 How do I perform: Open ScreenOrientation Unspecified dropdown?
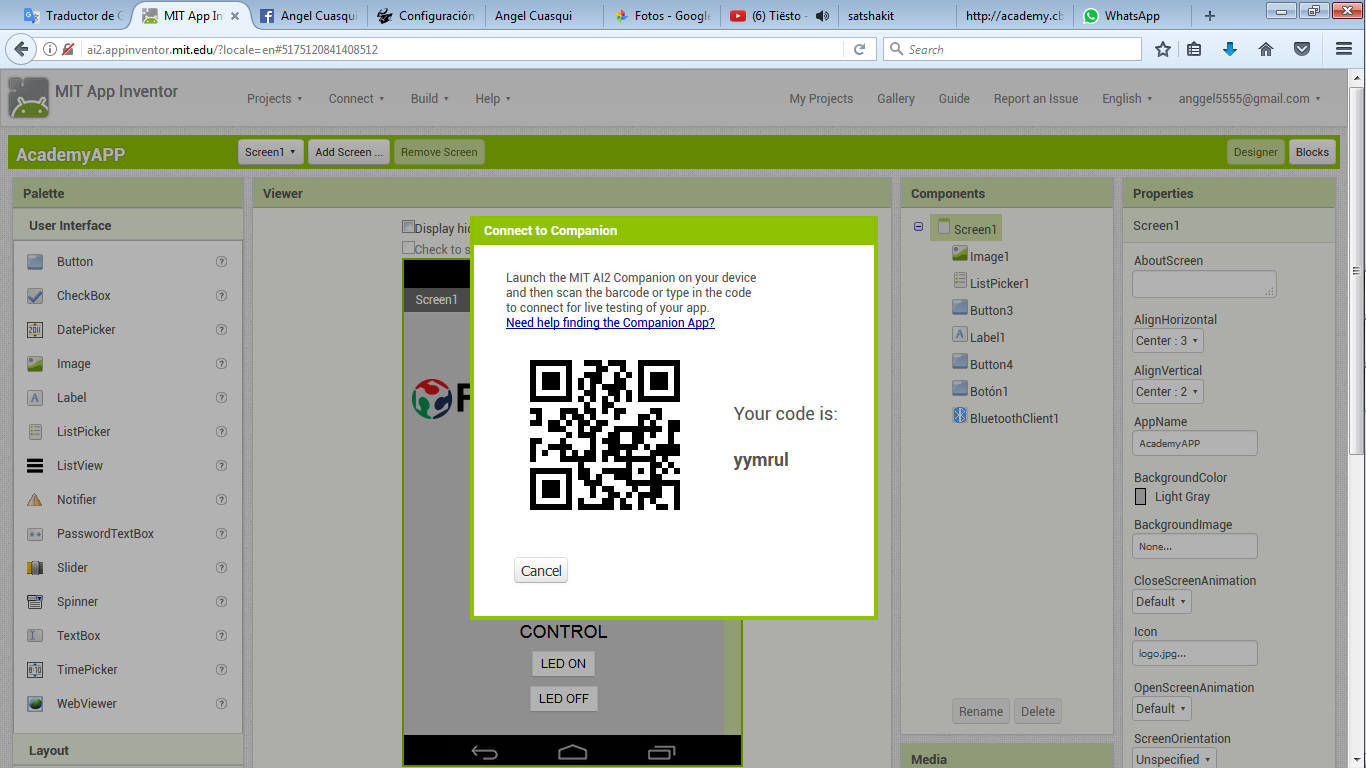(1174, 759)
